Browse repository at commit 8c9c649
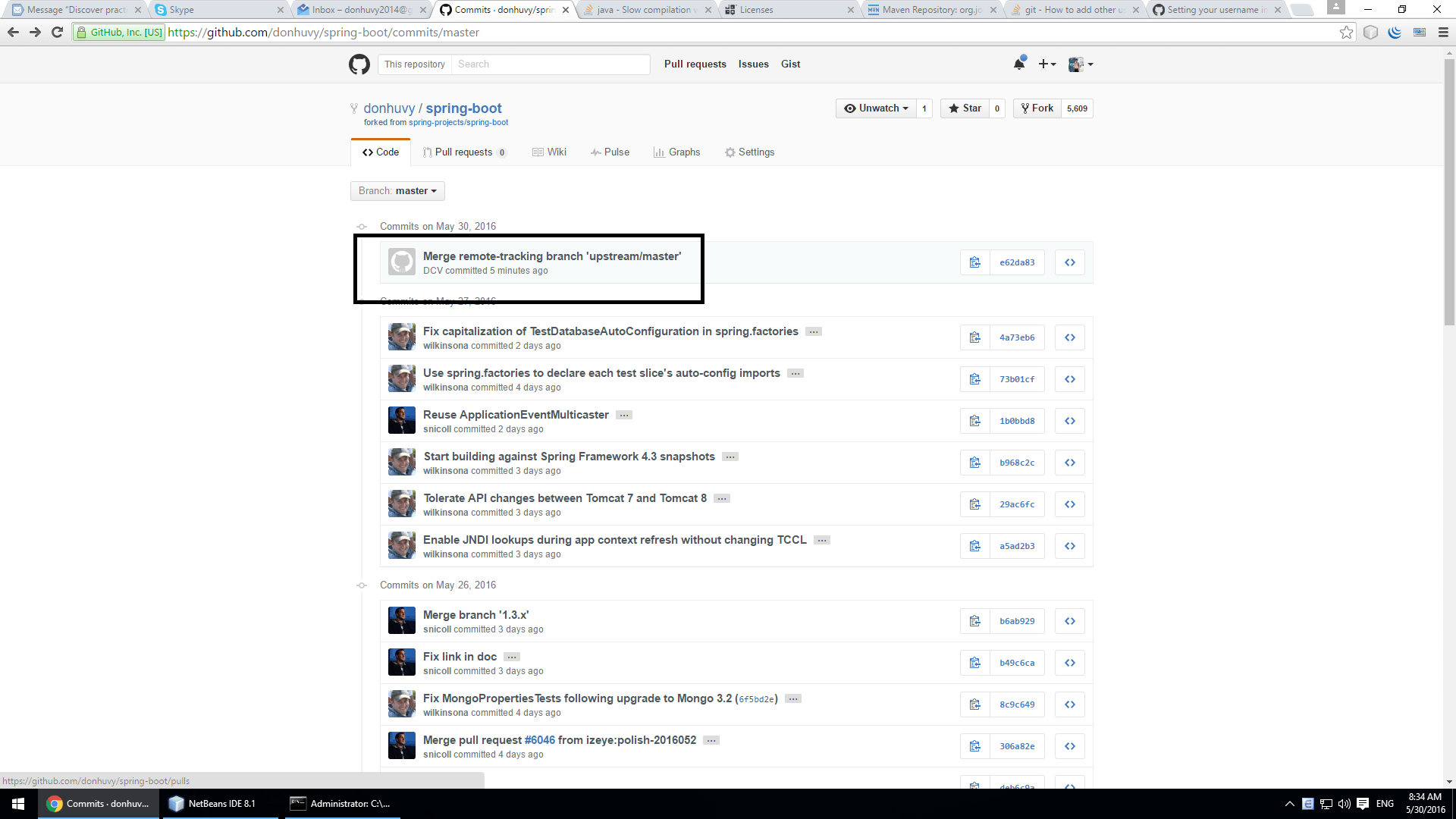The width and height of the screenshot is (1456, 819). (1069, 704)
